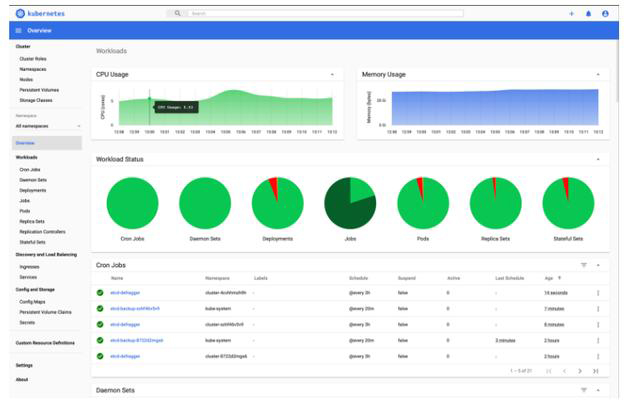Viewport: 640px width, 400px height.
Task: Collapse the Daemon Sets card
Action: [x=598, y=390]
